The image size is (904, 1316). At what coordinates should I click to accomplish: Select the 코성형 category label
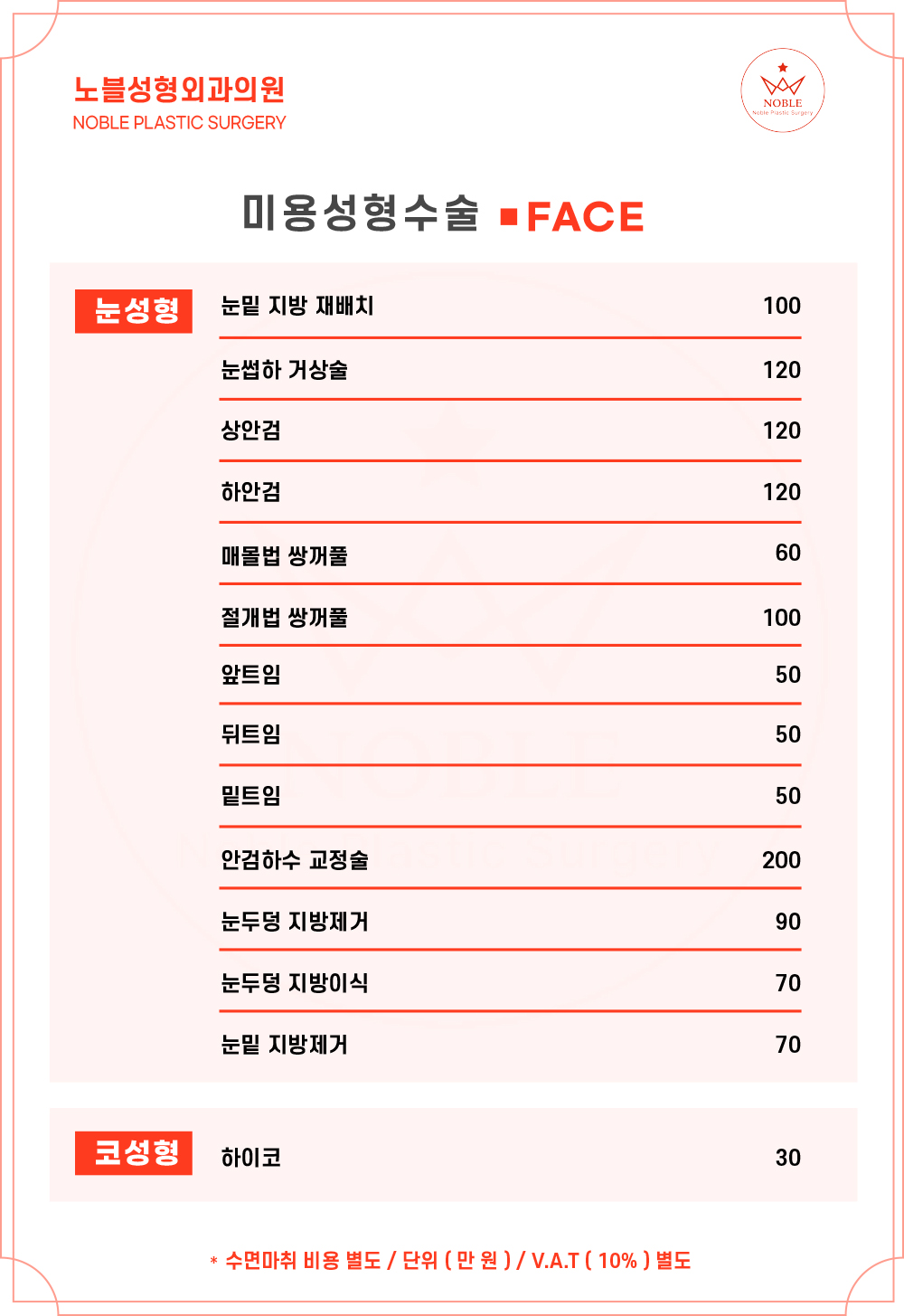(x=134, y=1153)
